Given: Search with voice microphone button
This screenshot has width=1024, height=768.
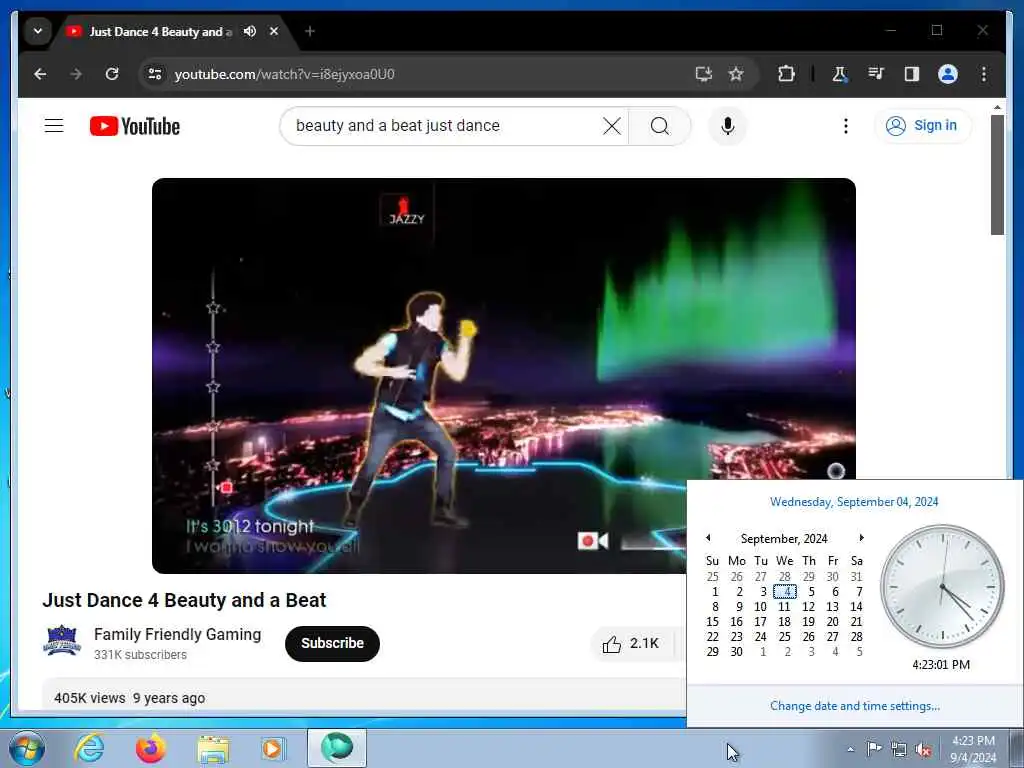Looking at the screenshot, I should pyautogui.click(x=728, y=125).
